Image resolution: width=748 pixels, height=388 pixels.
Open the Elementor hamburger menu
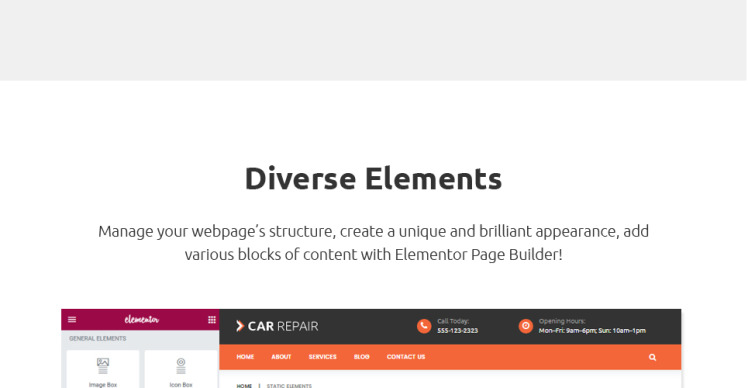[72, 320]
